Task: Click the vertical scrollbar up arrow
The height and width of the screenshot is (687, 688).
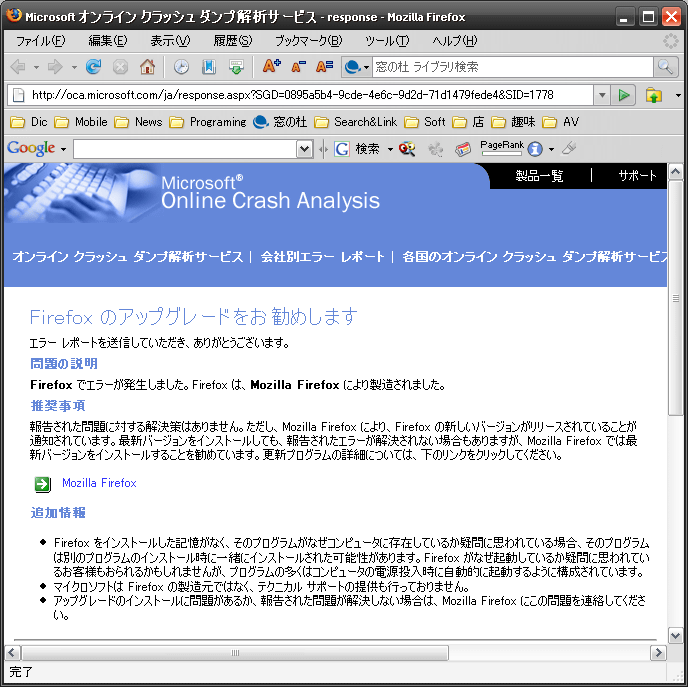Action: click(x=675, y=172)
